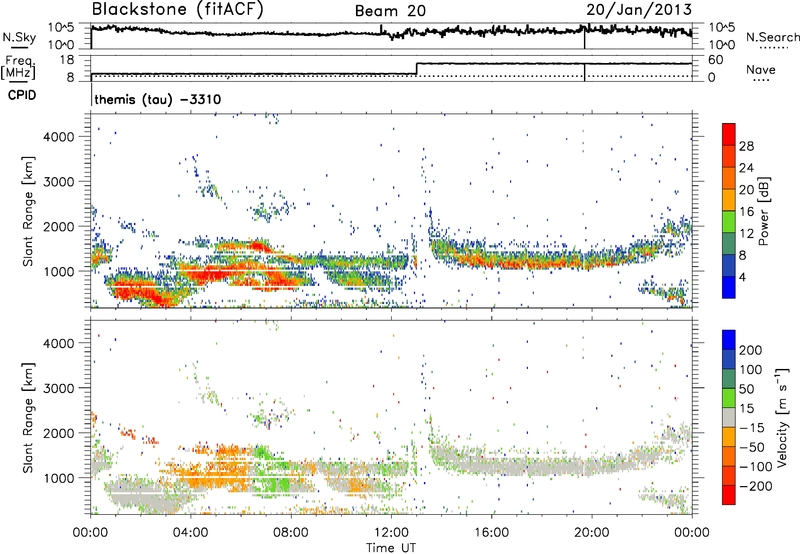Select the "60" Nave axis value
800x554 pixels.
(715, 60)
